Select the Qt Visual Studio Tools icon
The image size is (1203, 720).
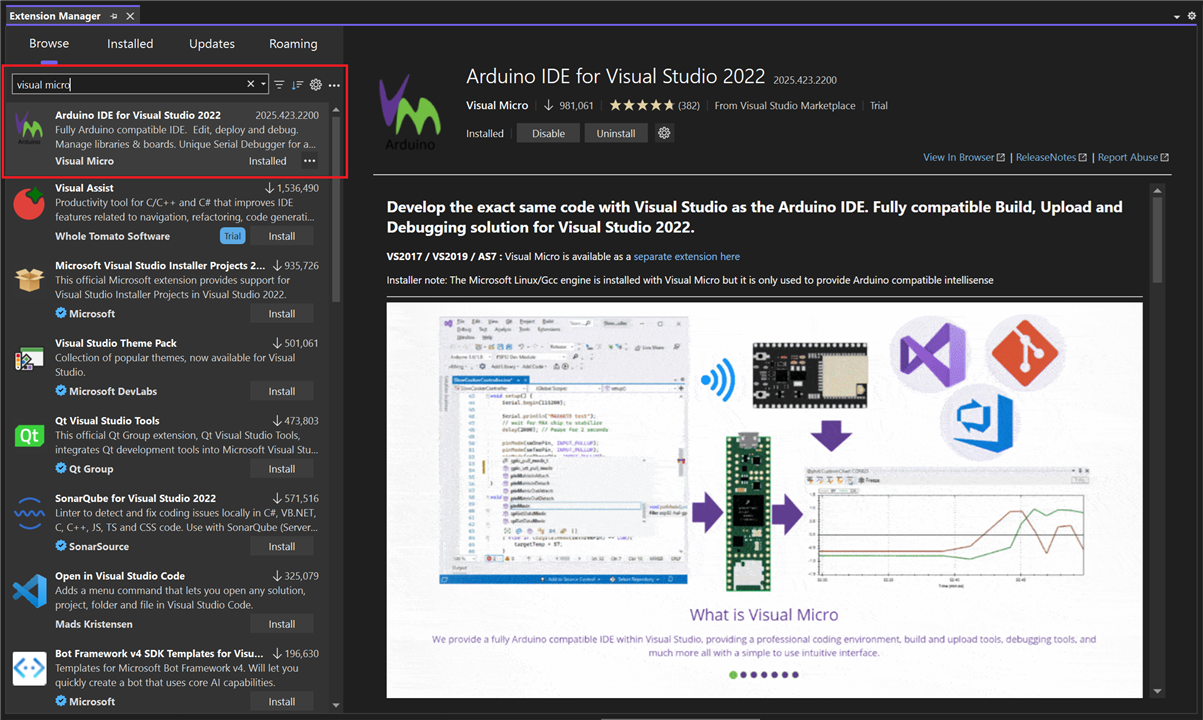coord(29,436)
